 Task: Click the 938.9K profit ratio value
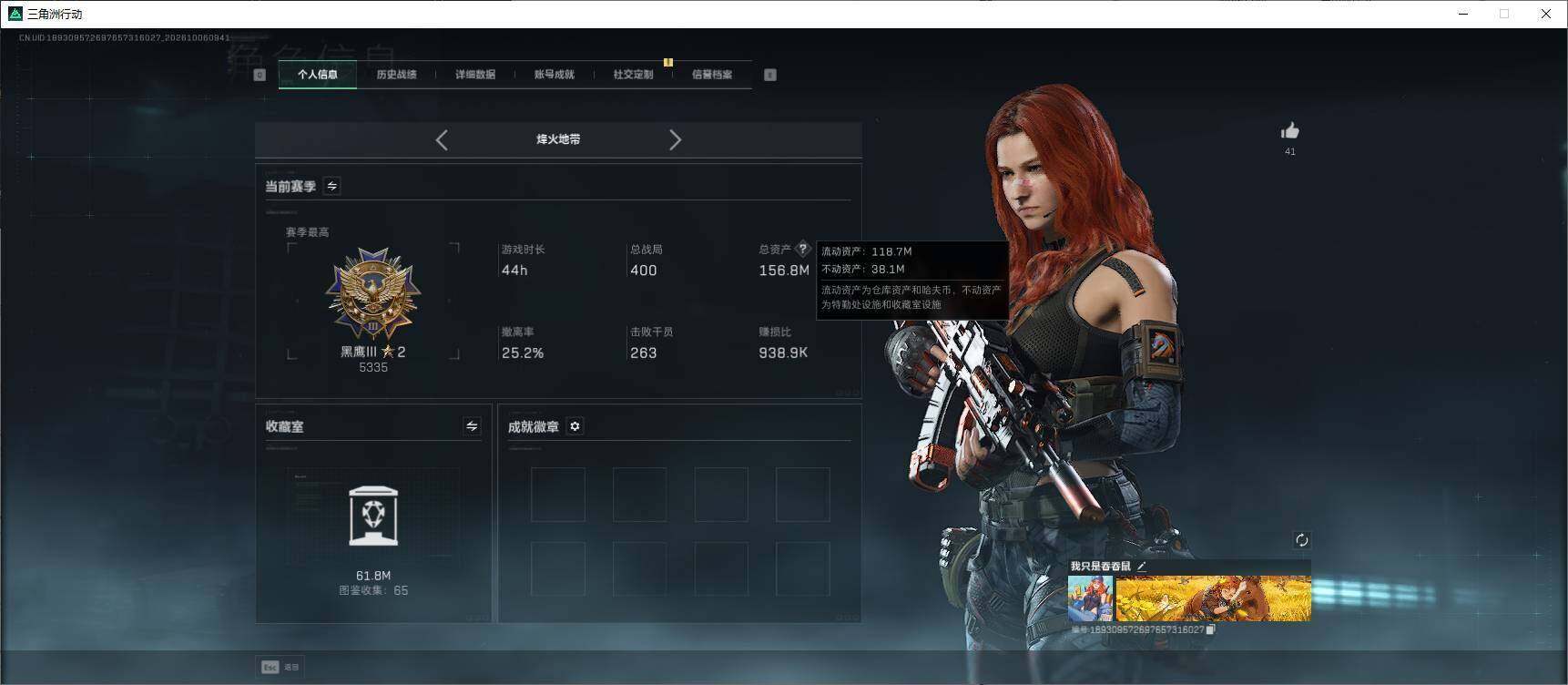[x=783, y=353]
